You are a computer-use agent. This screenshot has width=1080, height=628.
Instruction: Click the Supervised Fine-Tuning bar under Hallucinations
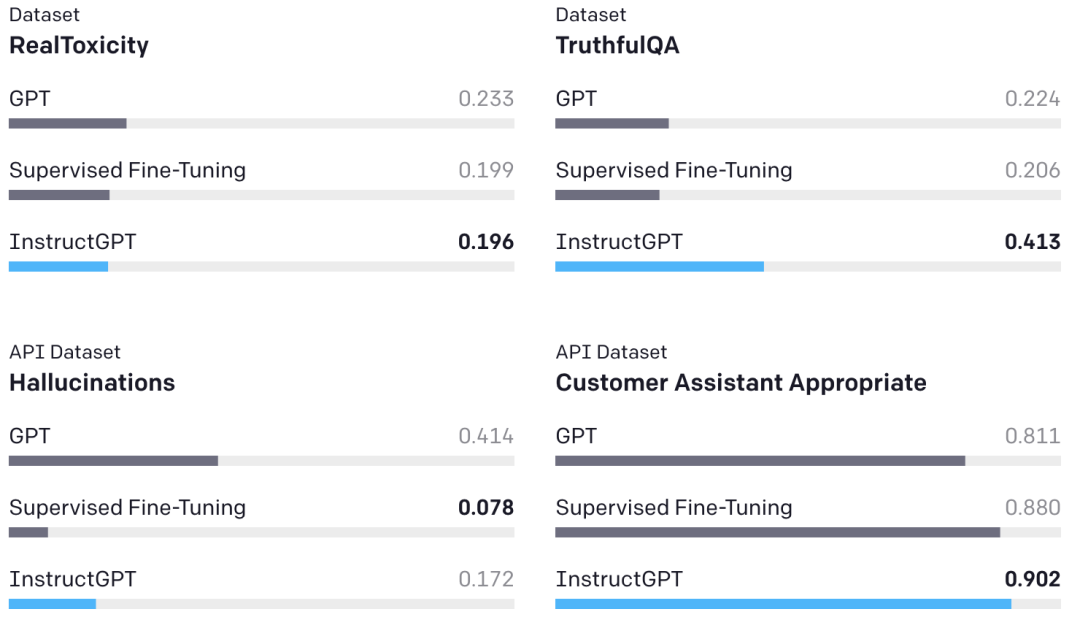28,532
